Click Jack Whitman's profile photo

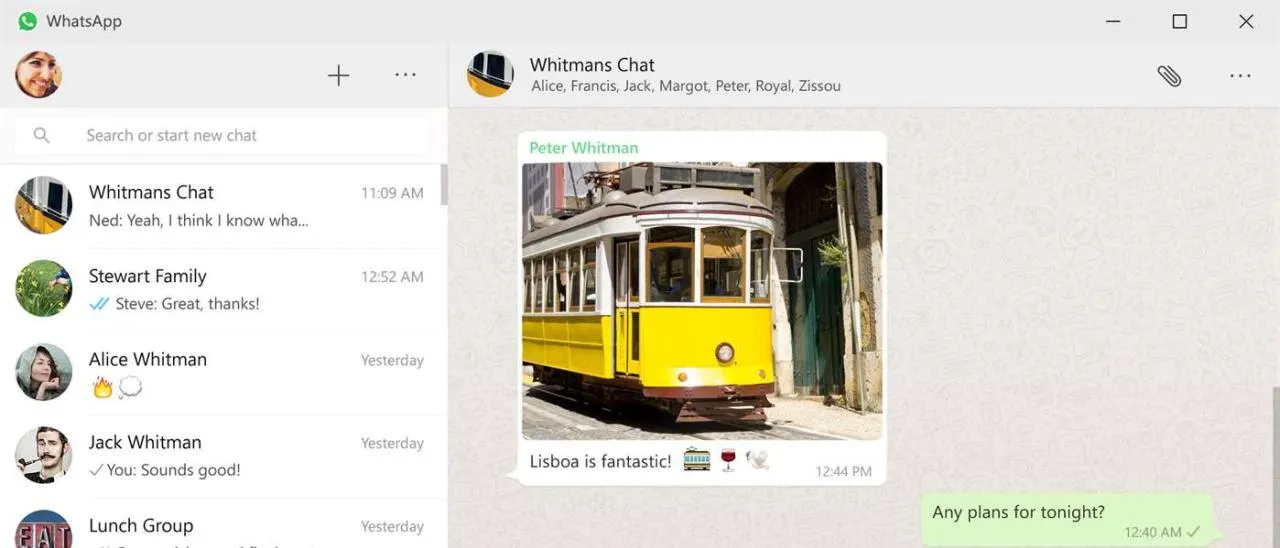coord(44,455)
